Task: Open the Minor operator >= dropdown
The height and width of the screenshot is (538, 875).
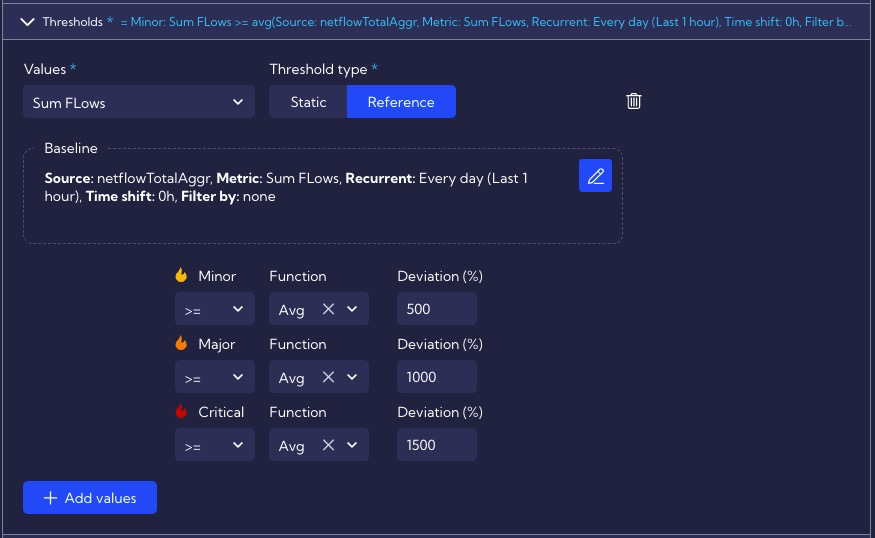Action: click(215, 309)
